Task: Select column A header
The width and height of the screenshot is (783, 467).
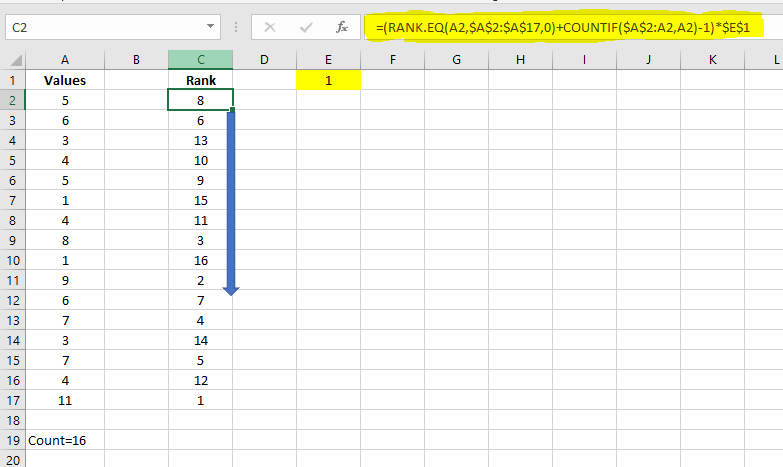Action: (65, 60)
